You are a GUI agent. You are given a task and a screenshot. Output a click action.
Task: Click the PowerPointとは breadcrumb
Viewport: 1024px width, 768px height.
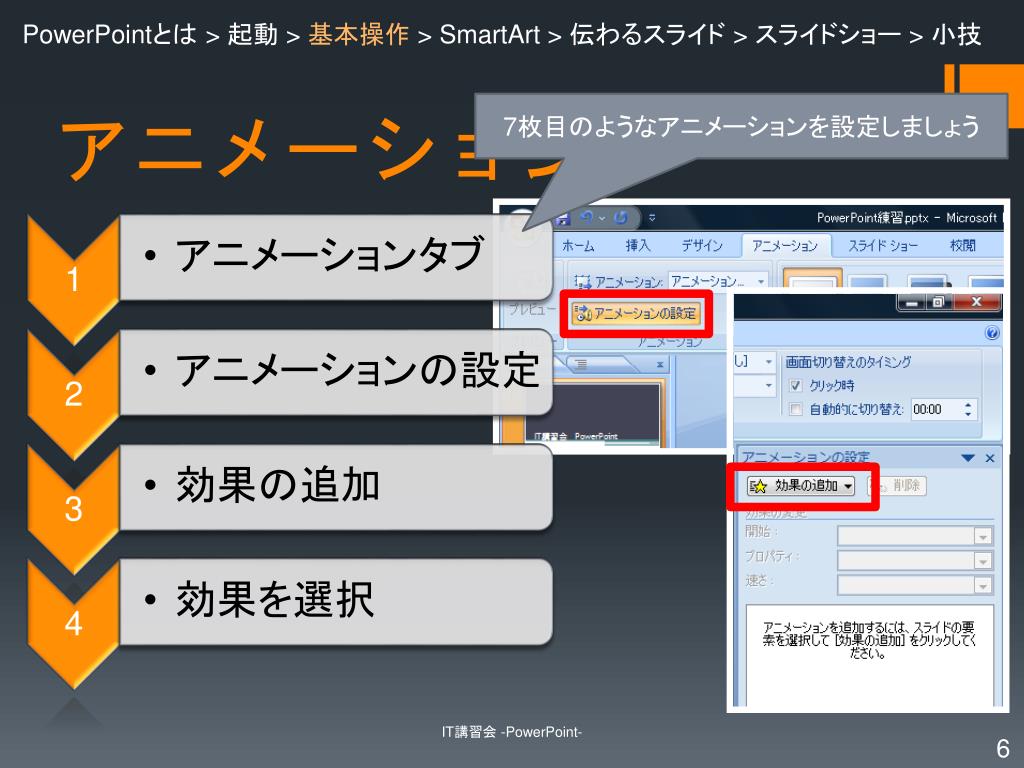[110, 34]
